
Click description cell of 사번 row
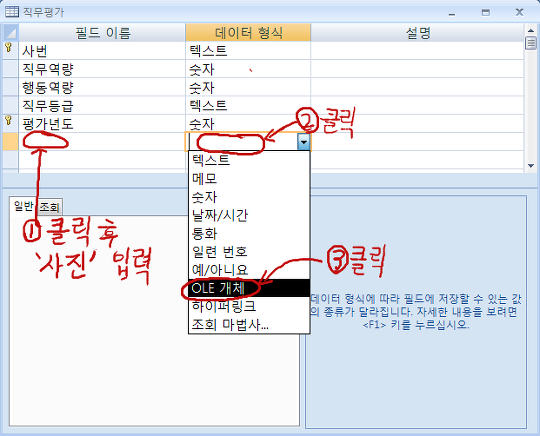tap(417, 51)
